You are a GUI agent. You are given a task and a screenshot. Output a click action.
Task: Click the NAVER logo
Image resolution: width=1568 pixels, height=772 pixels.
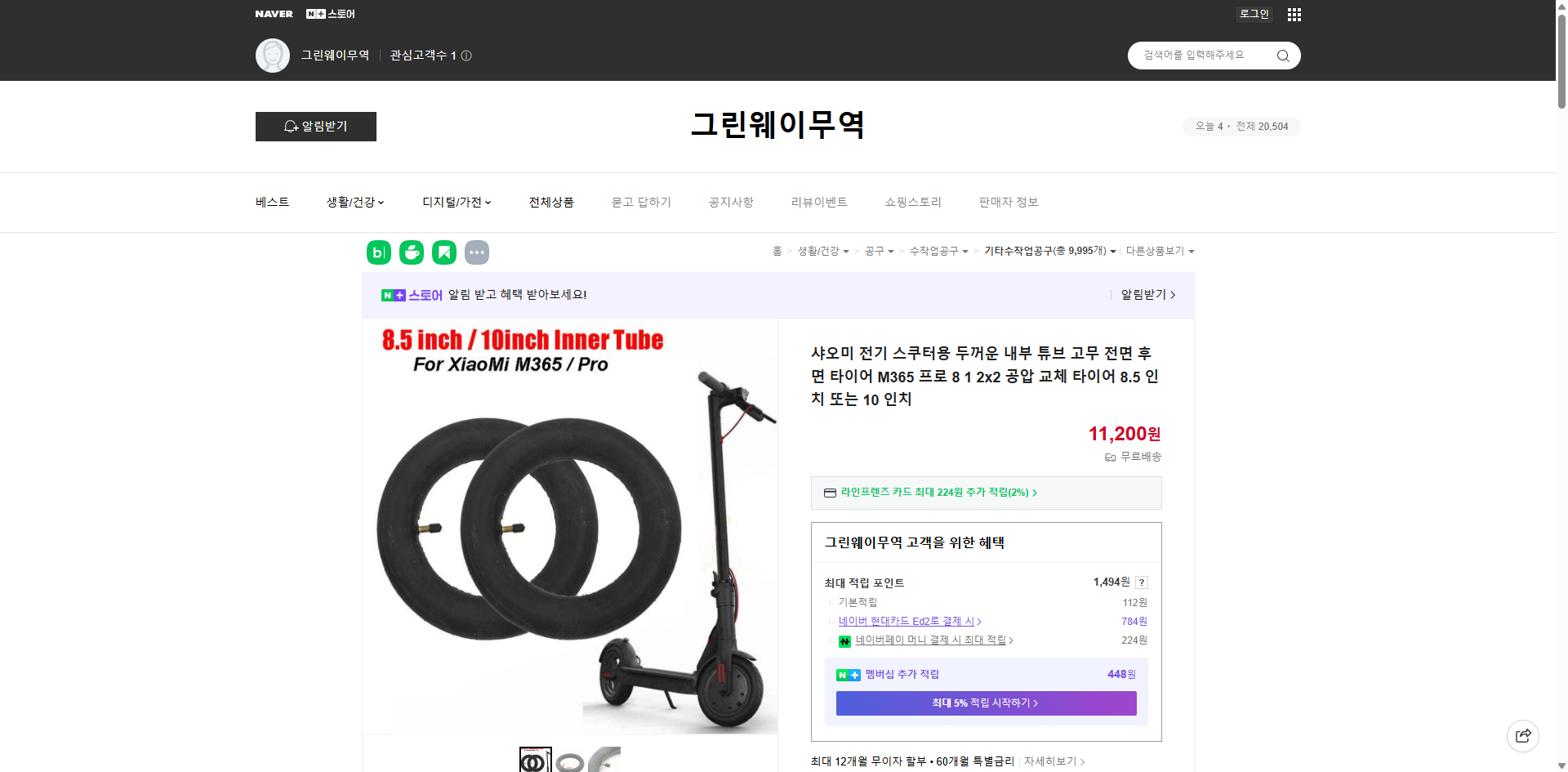274,14
